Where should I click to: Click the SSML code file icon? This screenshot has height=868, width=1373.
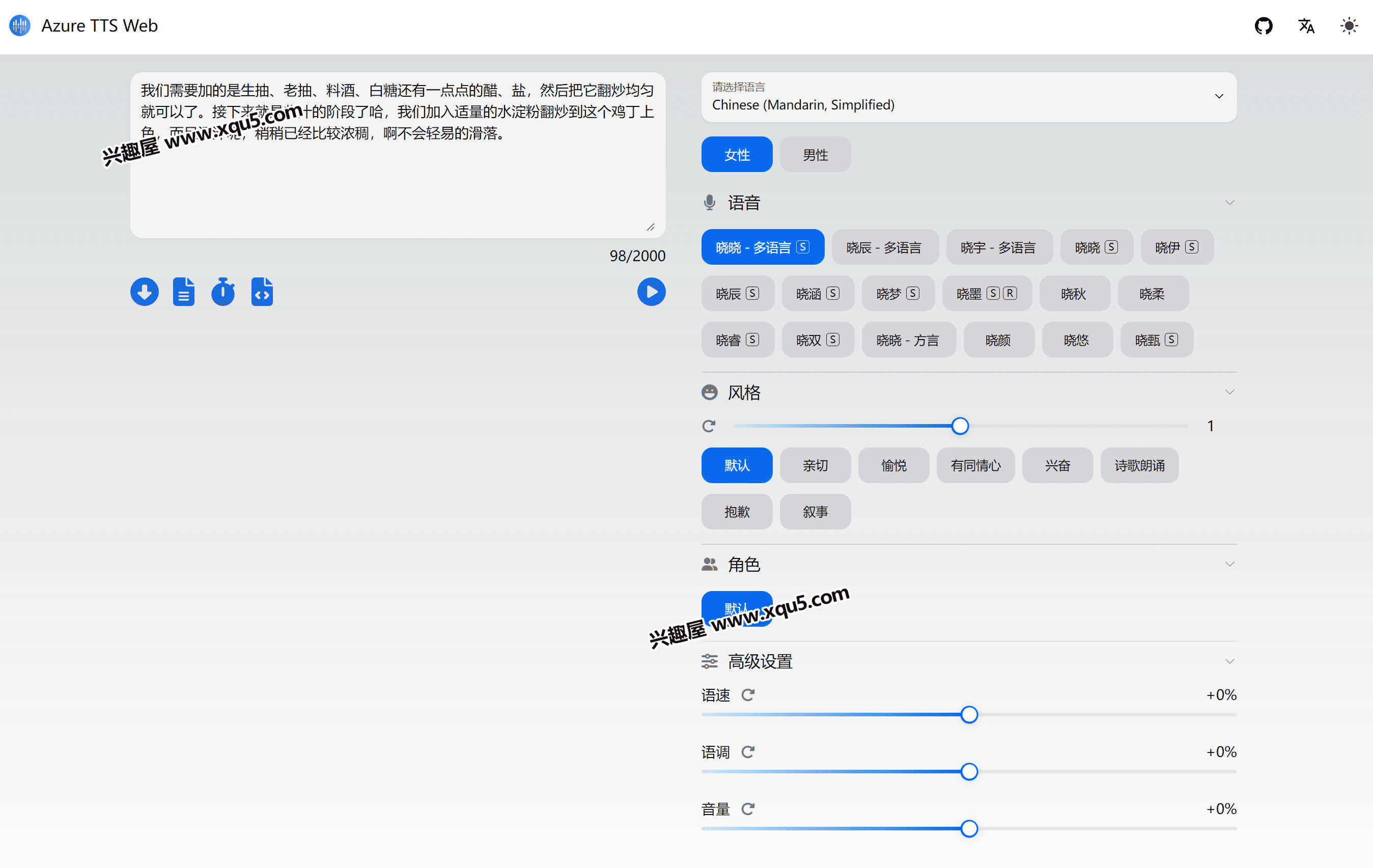point(262,292)
